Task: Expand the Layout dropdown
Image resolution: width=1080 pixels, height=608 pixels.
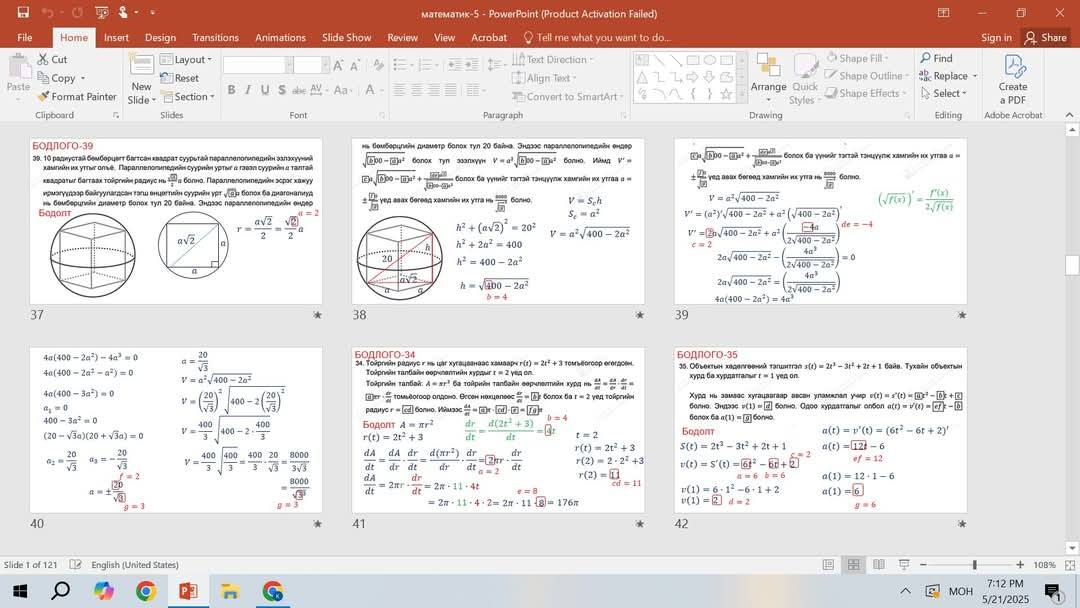Action: pos(186,59)
